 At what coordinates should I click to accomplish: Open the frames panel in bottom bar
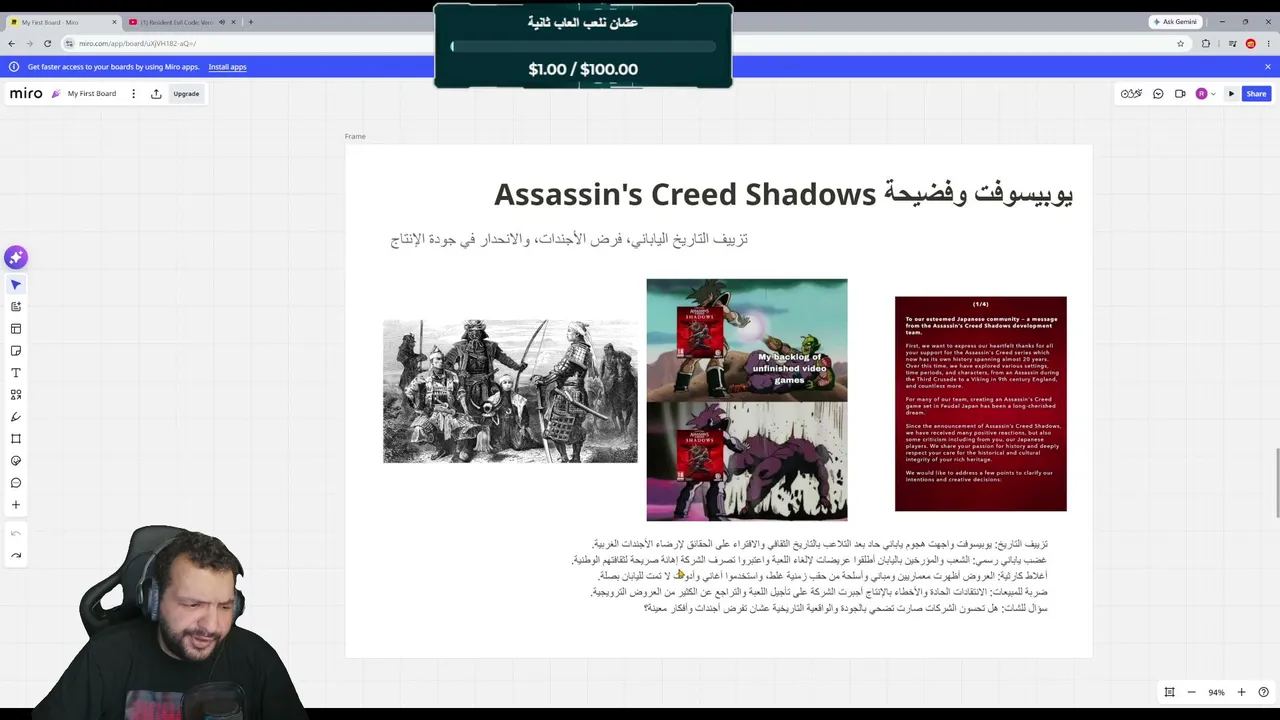point(1169,692)
